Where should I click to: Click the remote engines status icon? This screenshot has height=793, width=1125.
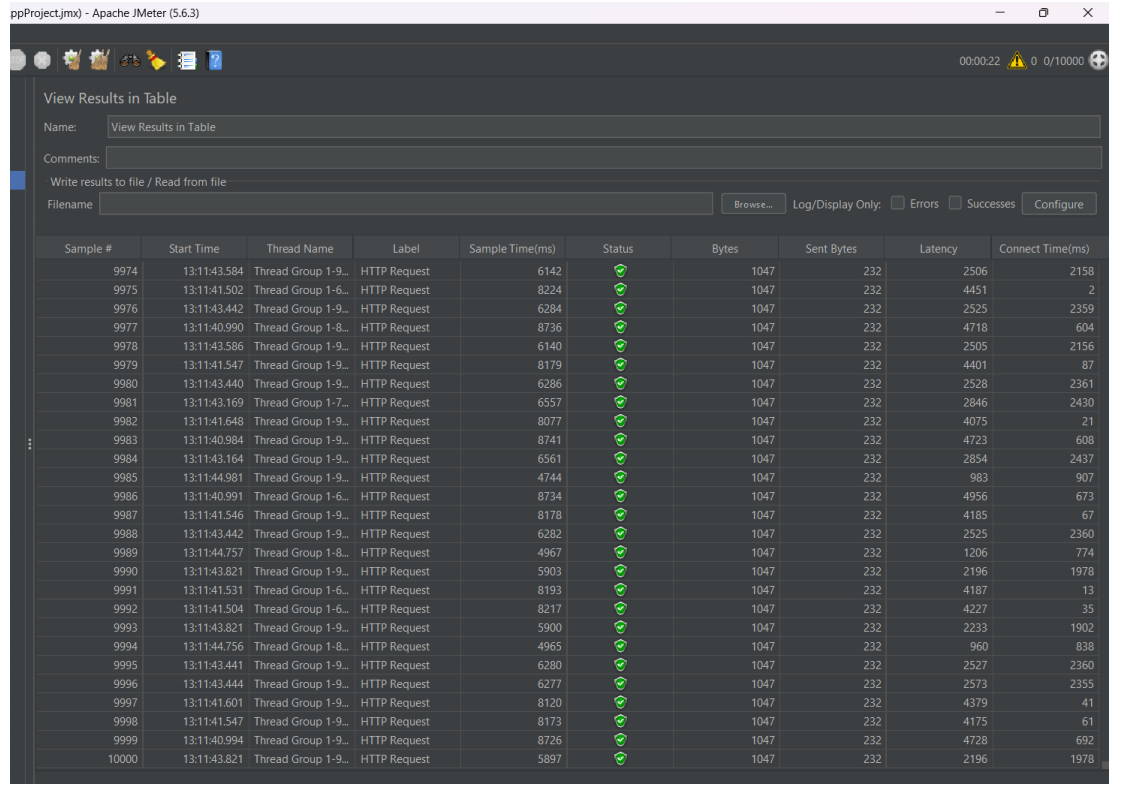click(1098, 60)
